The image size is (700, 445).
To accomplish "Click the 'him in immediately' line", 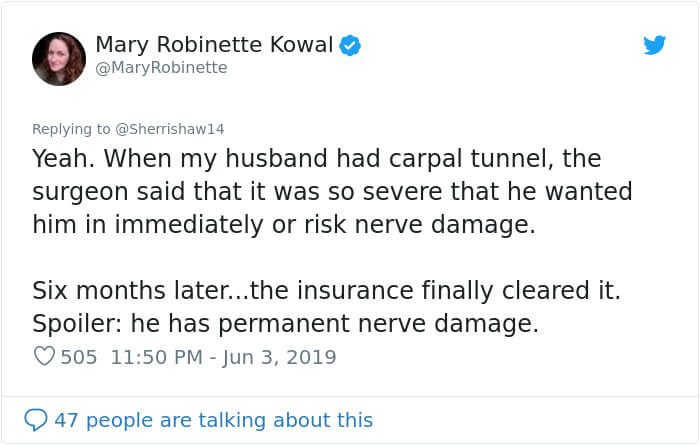I will pos(285,225).
